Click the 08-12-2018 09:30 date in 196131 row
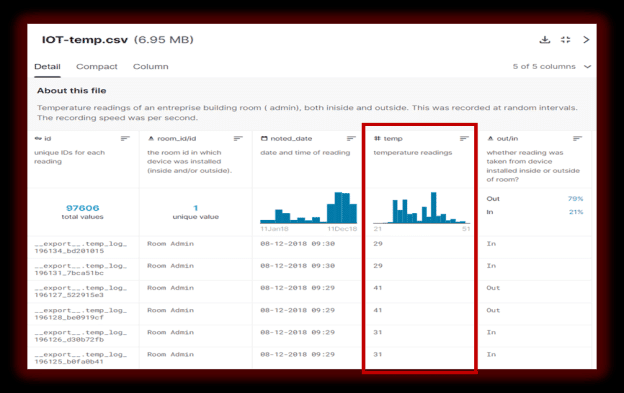The height and width of the screenshot is (393, 624). tap(298, 266)
